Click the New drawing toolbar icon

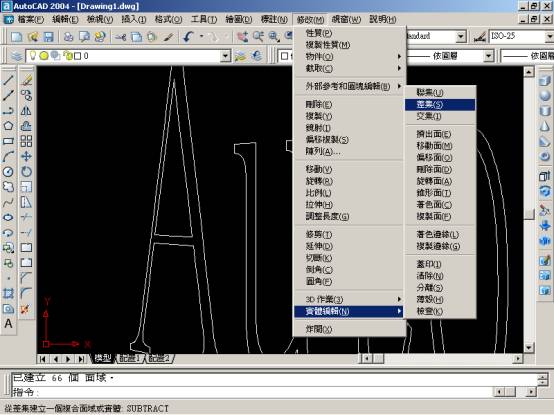pos(16,37)
